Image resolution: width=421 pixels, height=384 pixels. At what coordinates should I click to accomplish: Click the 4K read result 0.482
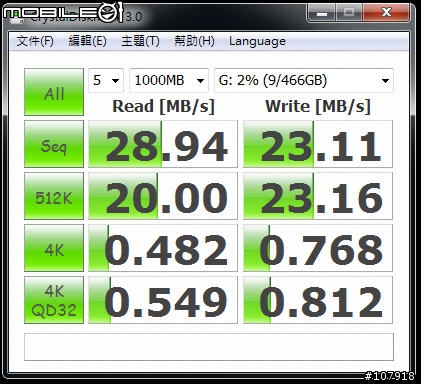[163, 248]
